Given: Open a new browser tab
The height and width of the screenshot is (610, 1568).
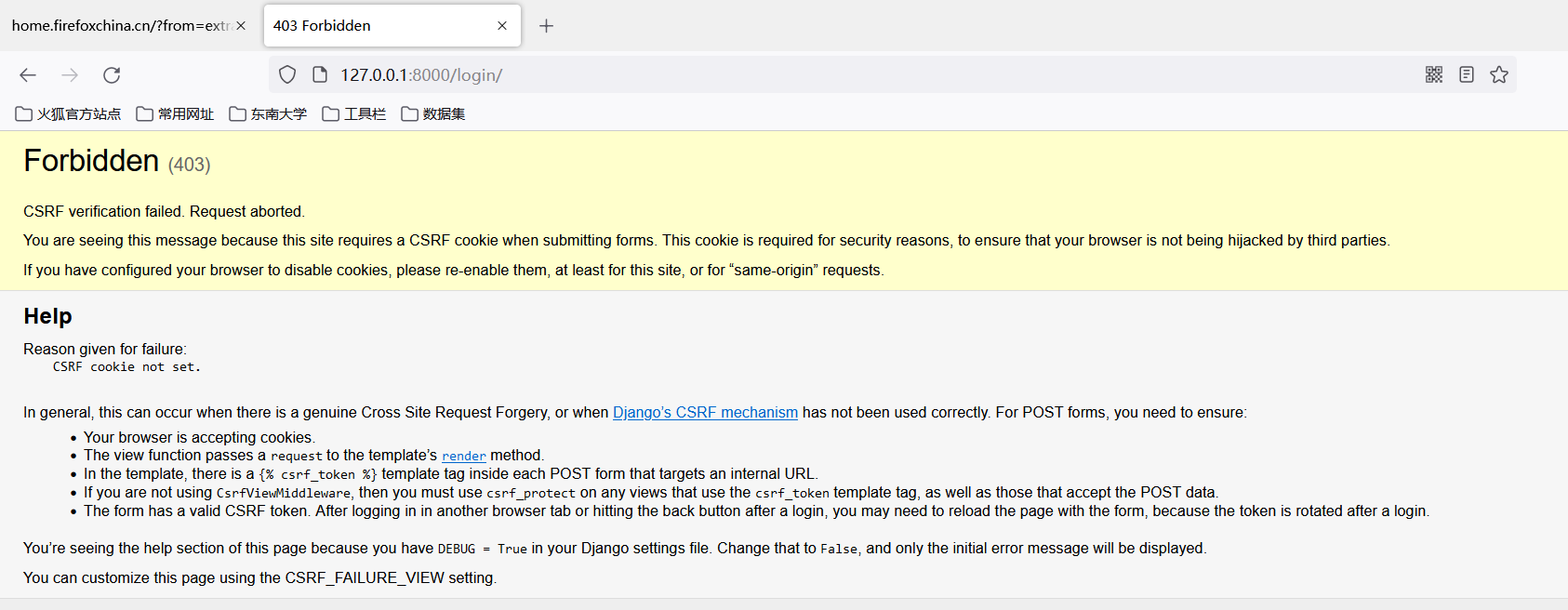Looking at the screenshot, I should click(546, 26).
